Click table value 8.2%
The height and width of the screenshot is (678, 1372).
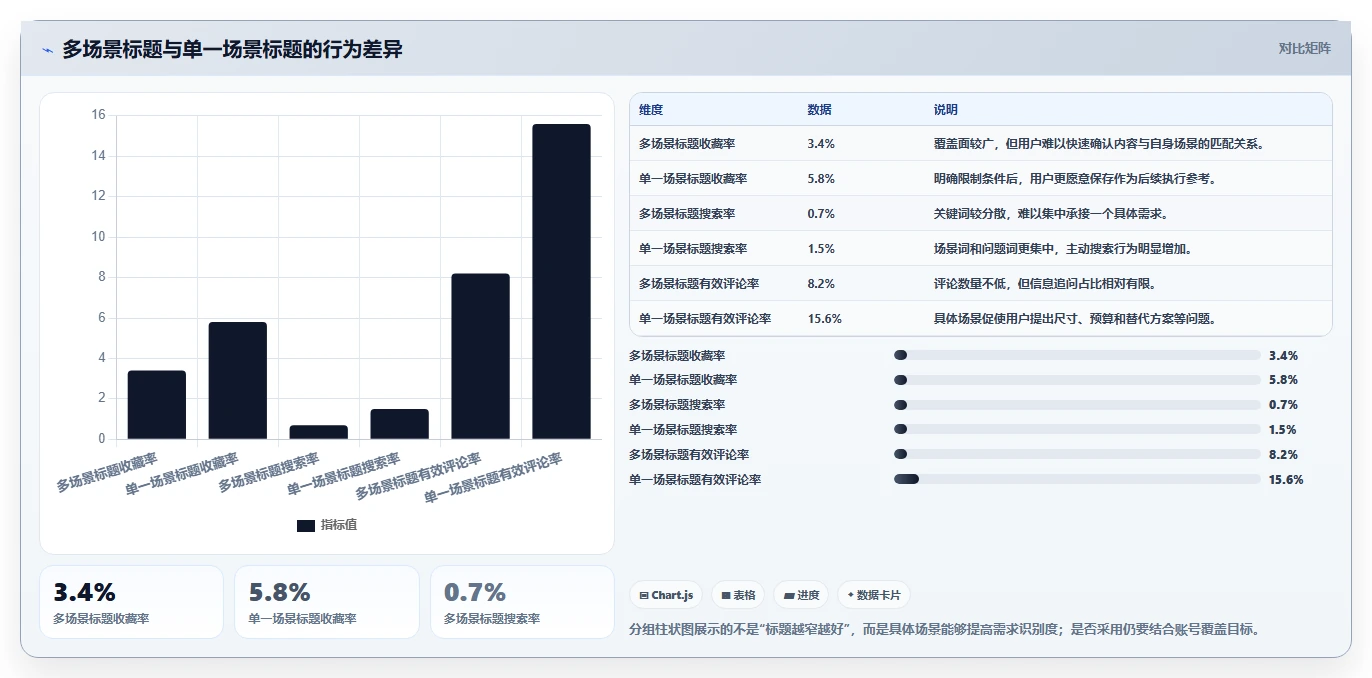tap(821, 284)
